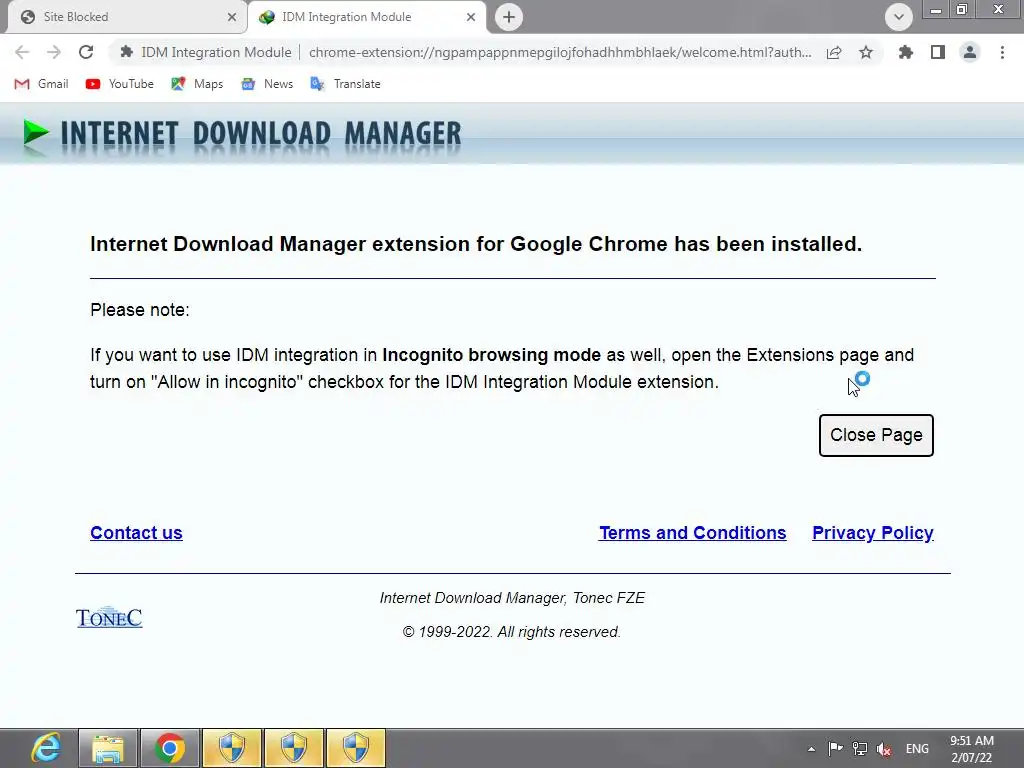Open File Explorer from taskbar
The image size is (1024, 768).
pyautogui.click(x=108, y=748)
